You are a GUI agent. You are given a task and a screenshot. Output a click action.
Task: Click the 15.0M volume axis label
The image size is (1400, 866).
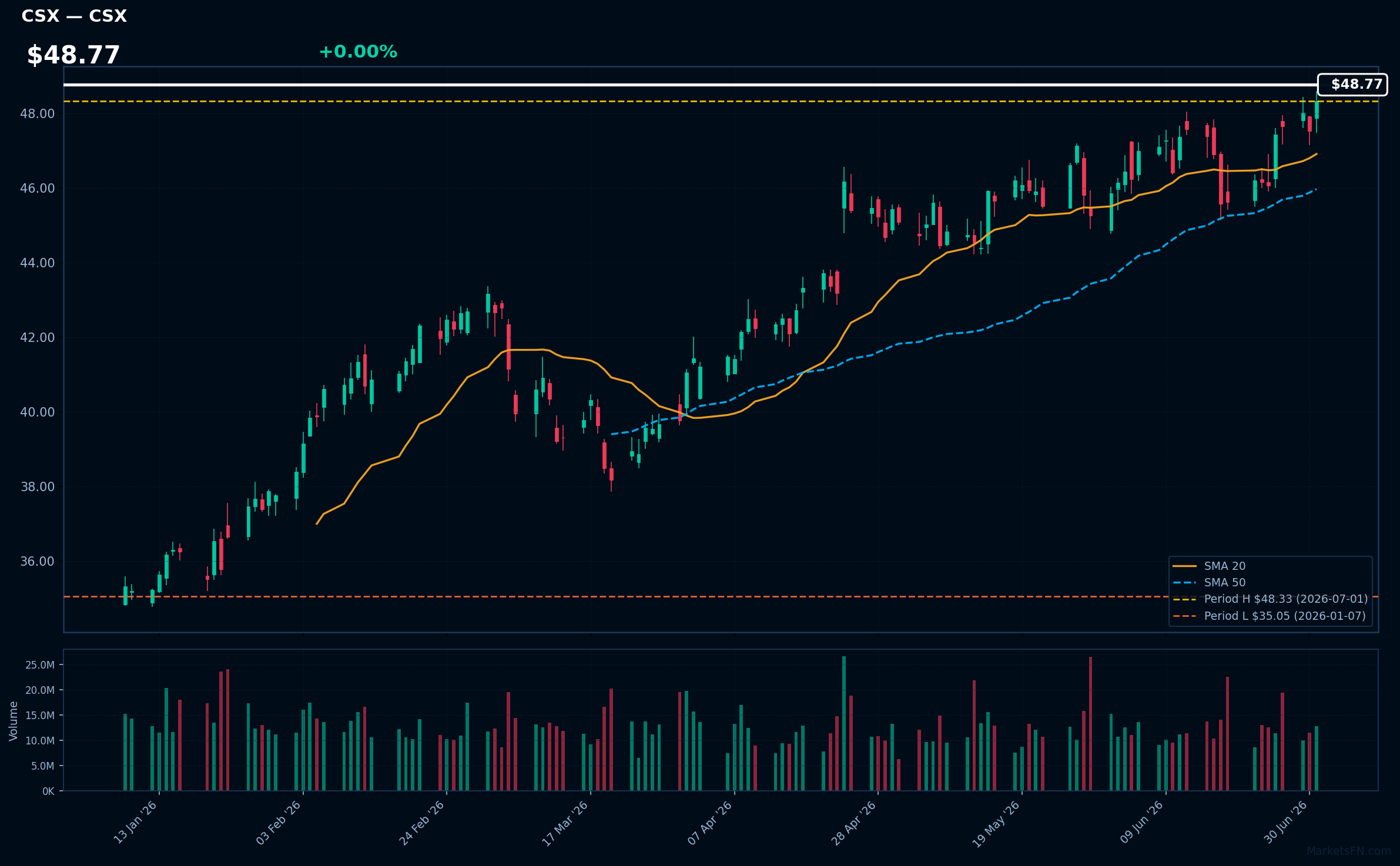tap(40, 716)
